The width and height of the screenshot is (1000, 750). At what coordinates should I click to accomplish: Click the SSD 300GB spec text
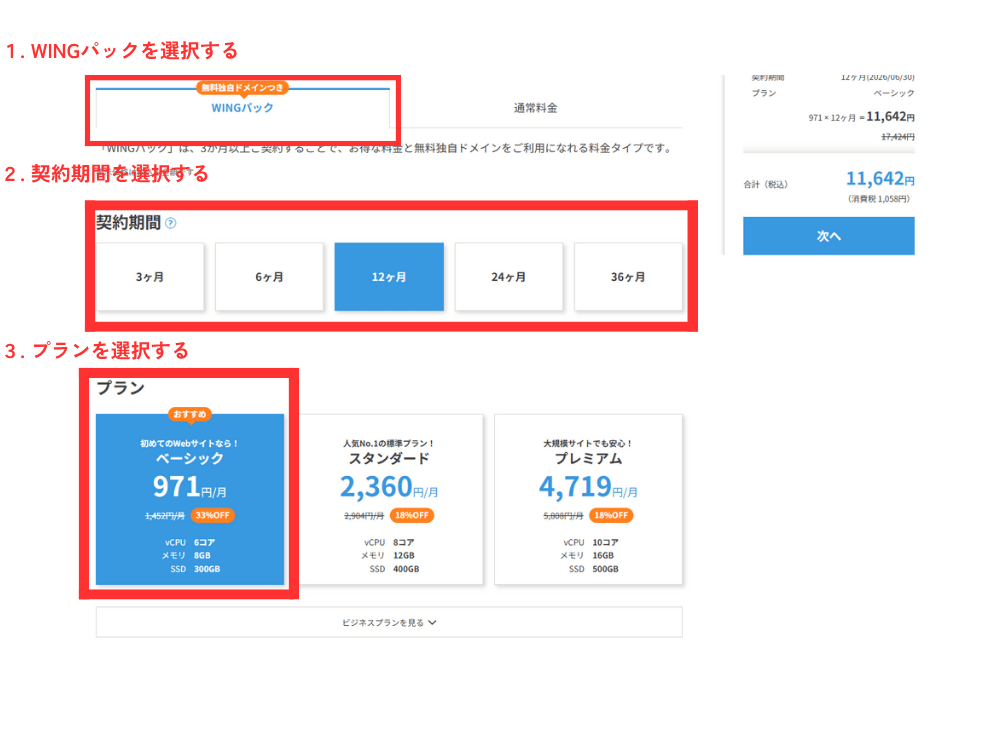195,569
